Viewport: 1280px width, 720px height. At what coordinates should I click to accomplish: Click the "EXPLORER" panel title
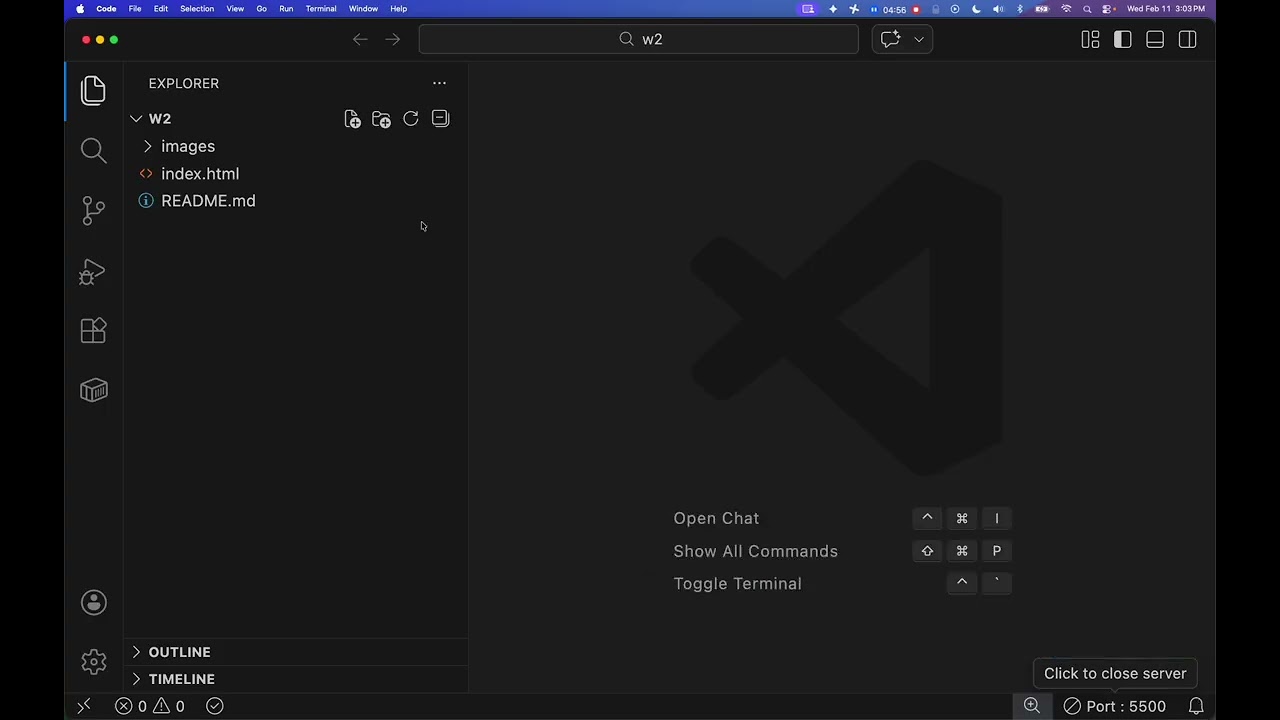[184, 84]
